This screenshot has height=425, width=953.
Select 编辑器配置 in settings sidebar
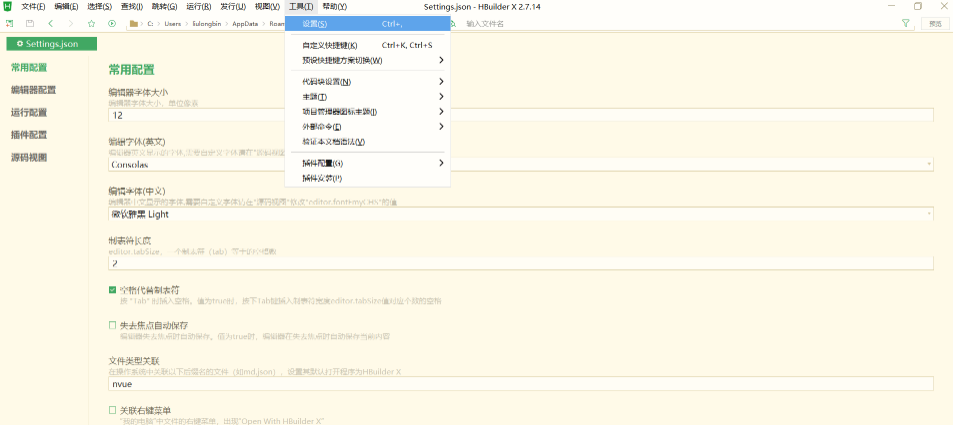pos(33,90)
